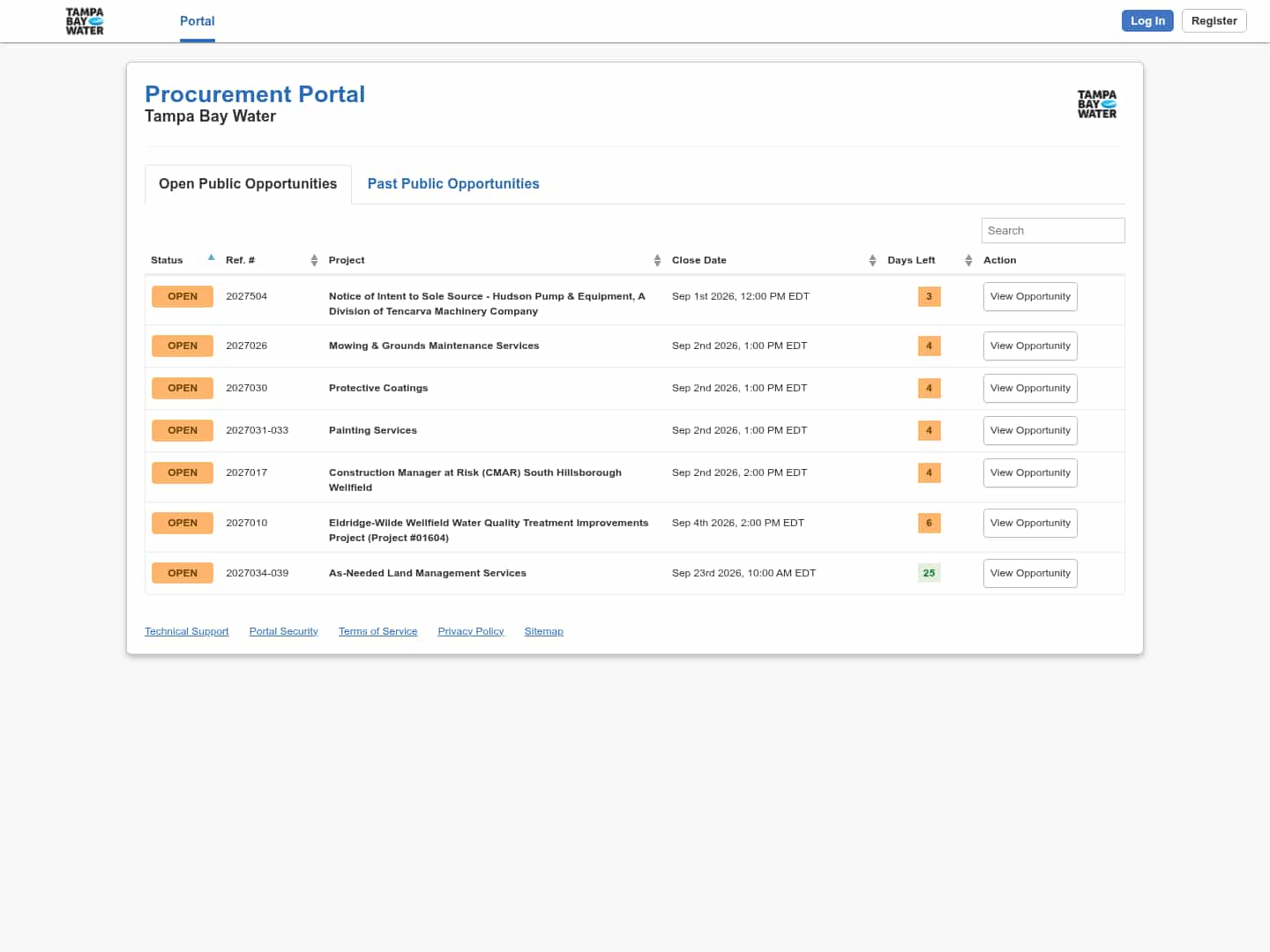Screen dimensions: 1270x952
Task: Click the Register button
Action: coord(1214,21)
